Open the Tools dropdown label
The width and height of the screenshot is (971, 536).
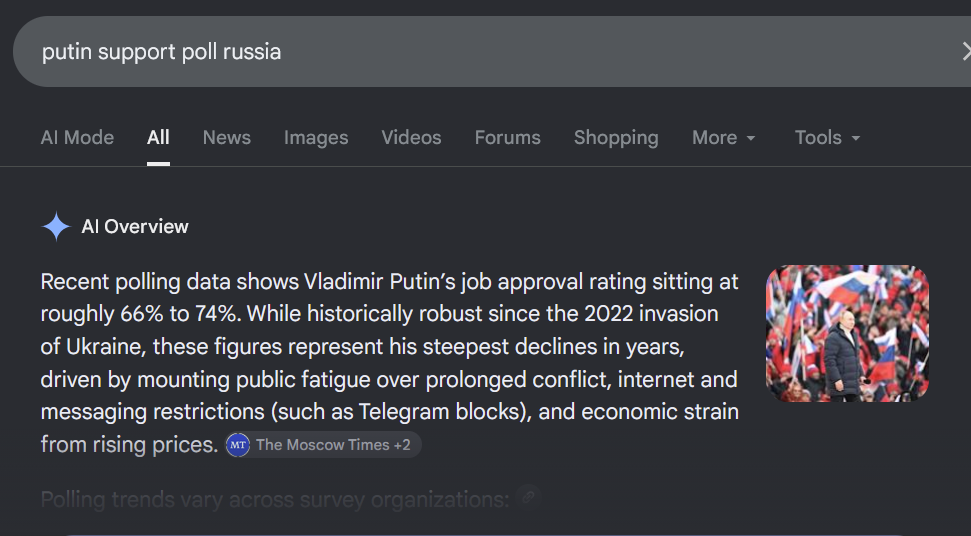tap(818, 137)
